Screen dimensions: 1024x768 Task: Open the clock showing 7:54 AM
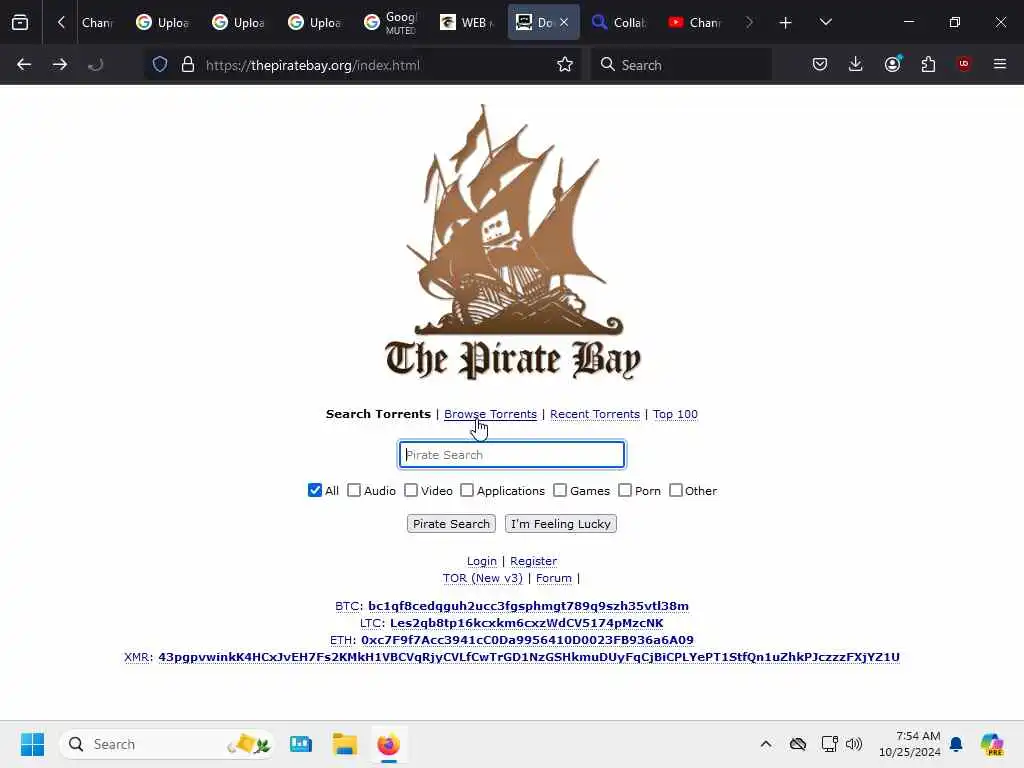(910, 744)
